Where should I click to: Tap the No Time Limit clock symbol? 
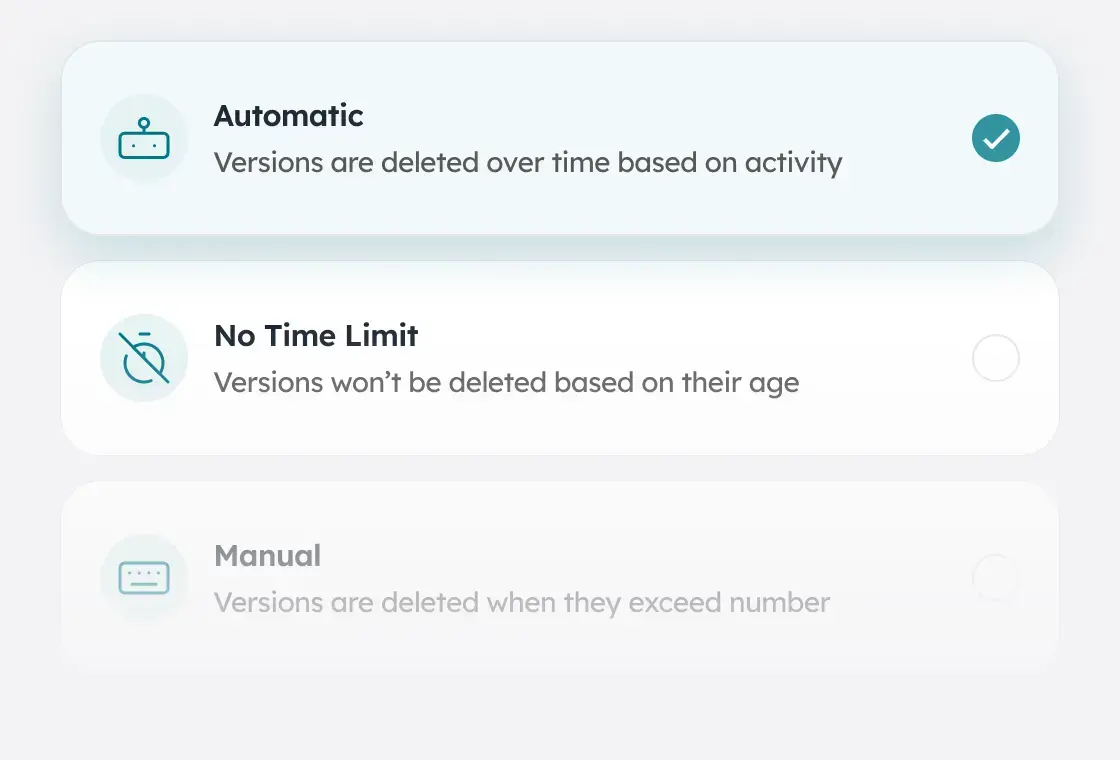(144, 358)
